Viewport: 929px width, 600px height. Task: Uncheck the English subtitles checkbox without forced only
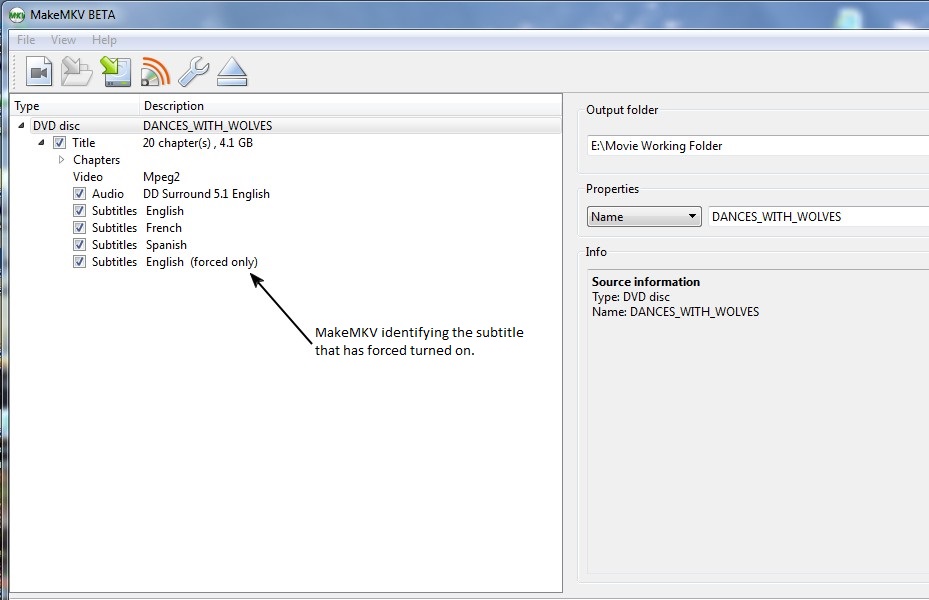pyautogui.click(x=79, y=211)
